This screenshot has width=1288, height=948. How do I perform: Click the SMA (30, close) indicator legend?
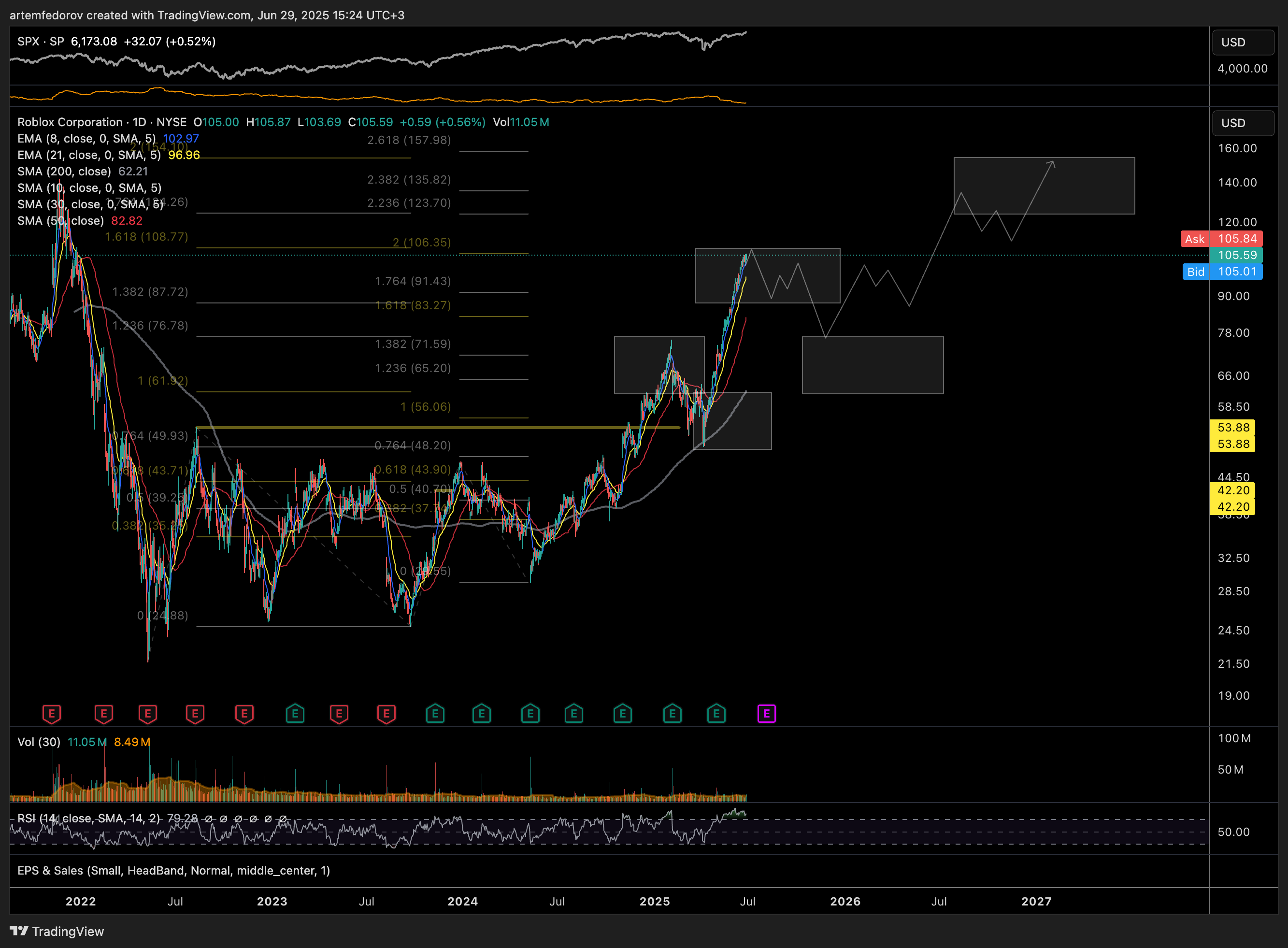pyautogui.click(x=91, y=204)
